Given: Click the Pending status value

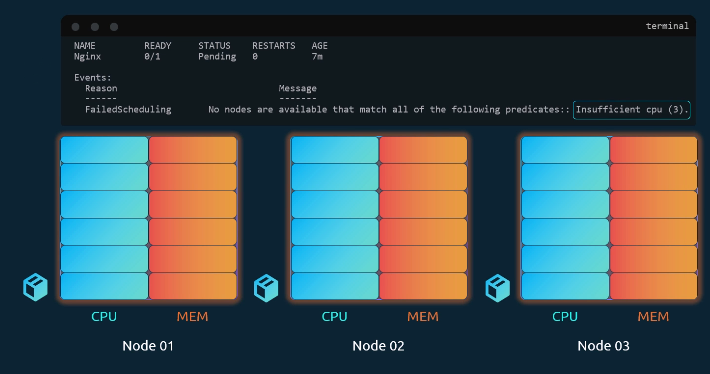Looking at the screenshot, I should (x=217, y=57).
